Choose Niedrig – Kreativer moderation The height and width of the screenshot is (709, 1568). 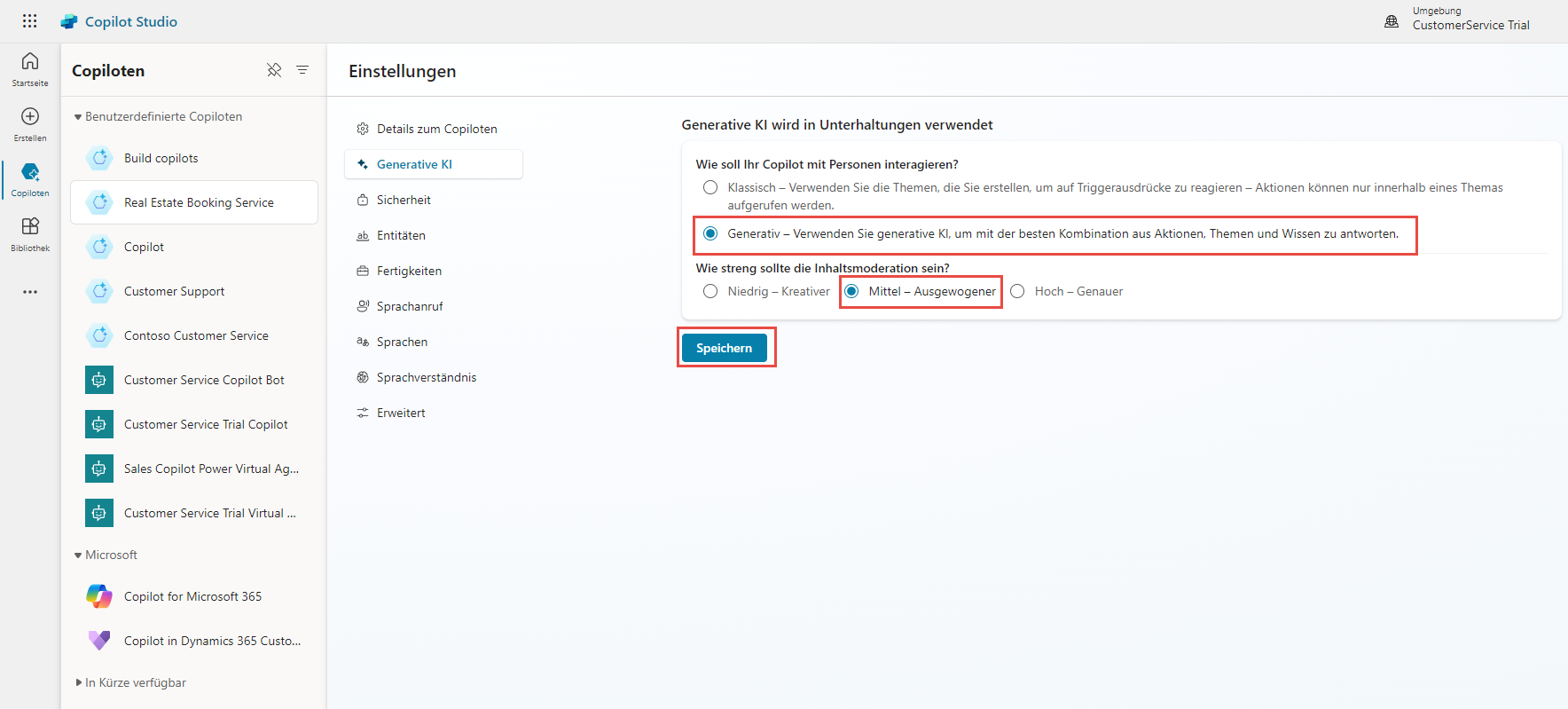click(710, 291)
